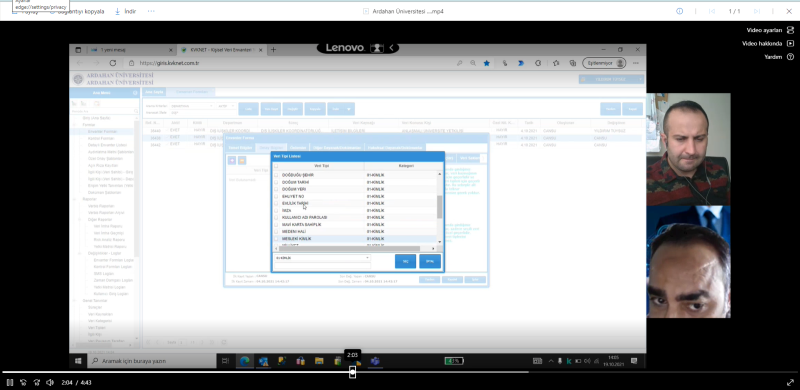
Task: Cancel dialog with İPTAL button
Action: point(430,261)
